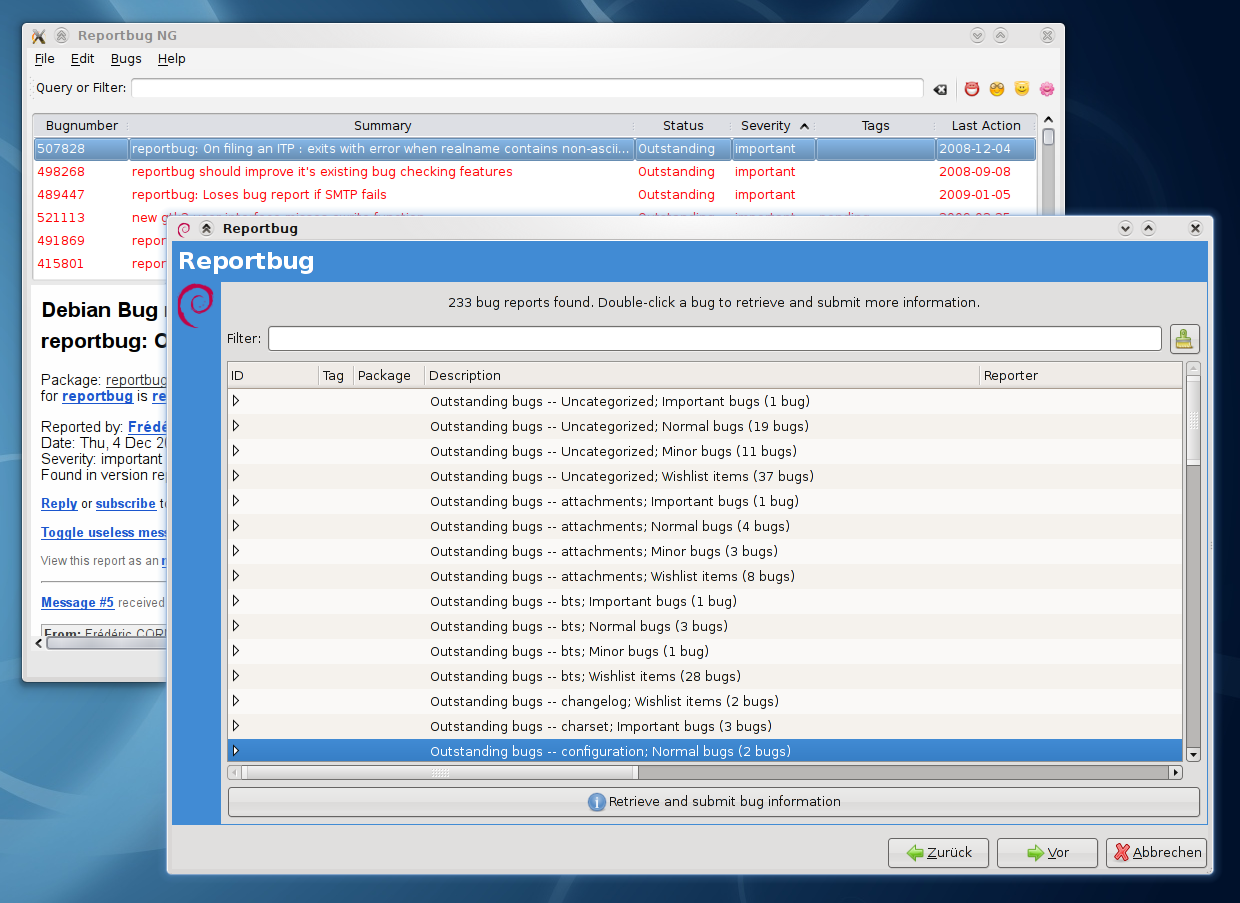Screen dimensions: 1240x903
Task: Click the Summary column header
Action: pyautogui.click(x=382, y=126)
